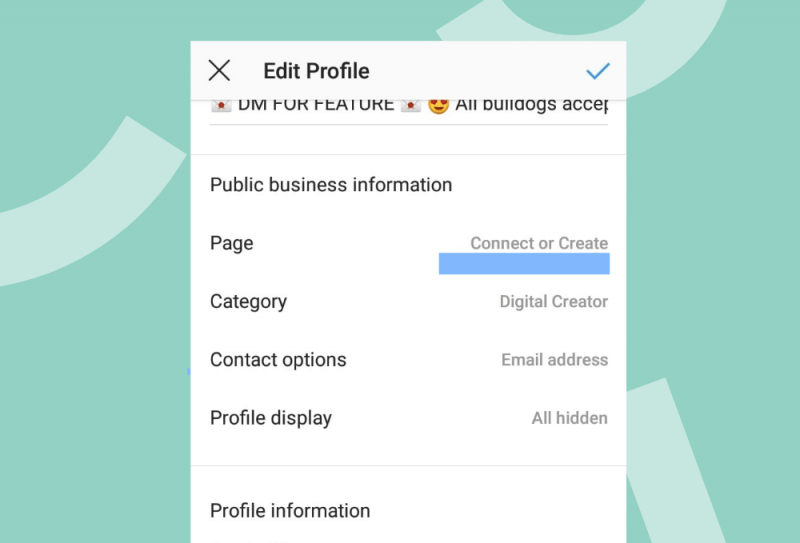The height and width of the screenshot is (543, 800).
Task: Open the Page row
Action: pyautogui.click(x=409, y=243)
